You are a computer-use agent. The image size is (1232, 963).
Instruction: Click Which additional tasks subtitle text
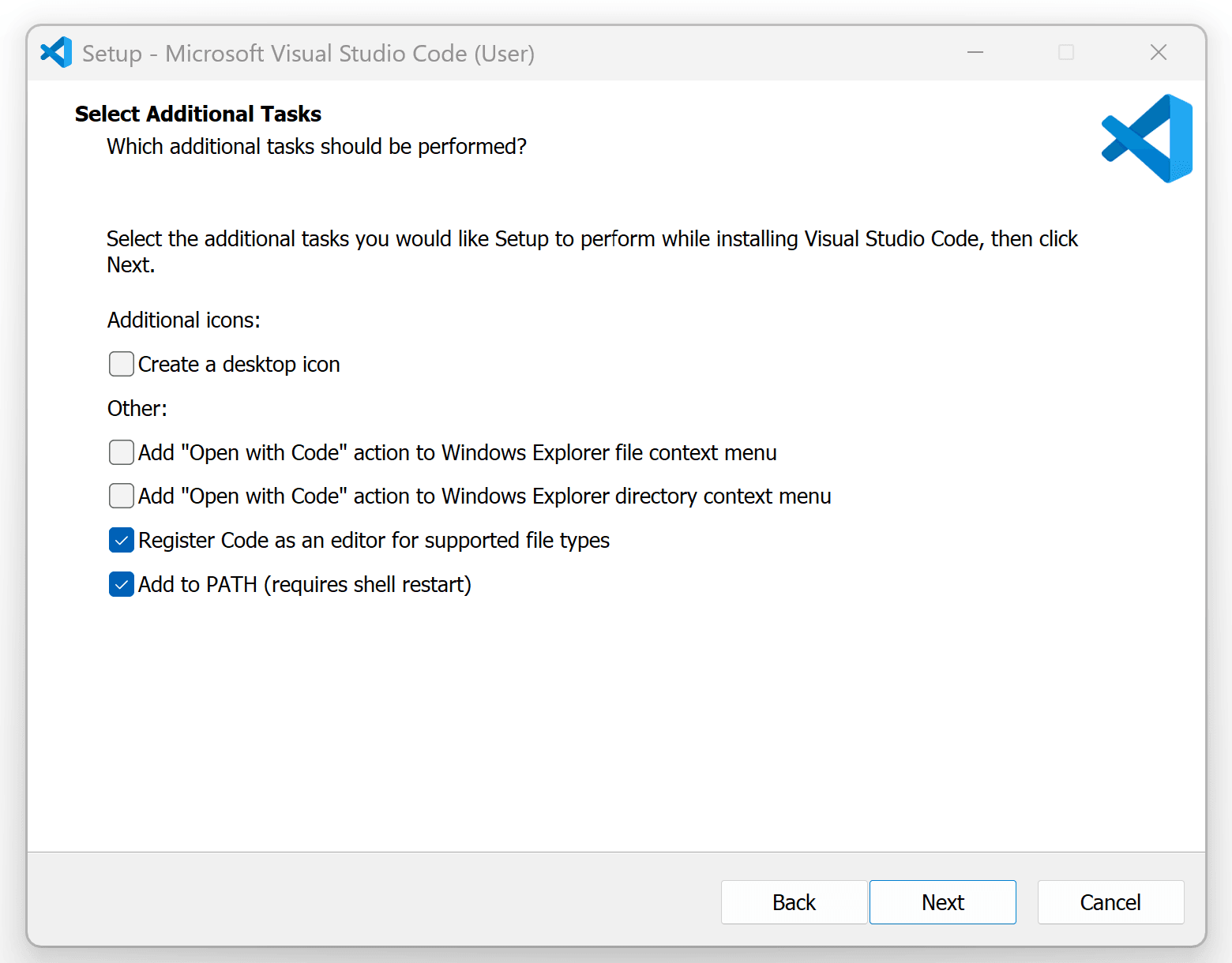coord(316,147)
